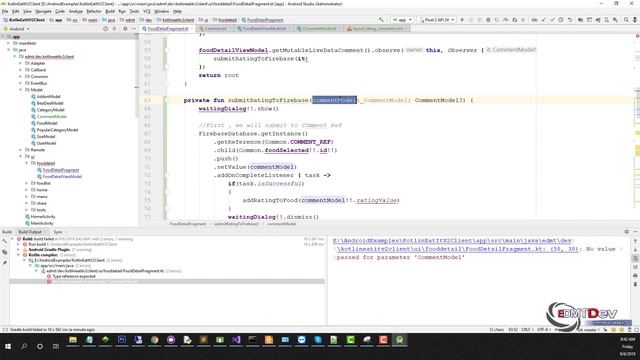The height and width of the screenshot is (360, 640).
Task: Click the Sync Project with Gradle icon
Action: (598, 20)
